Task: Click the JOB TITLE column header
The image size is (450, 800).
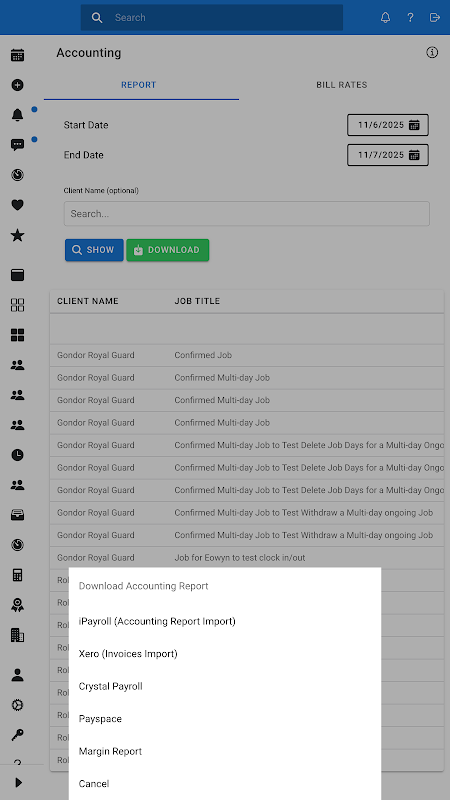Action: (x=197, y=301)
